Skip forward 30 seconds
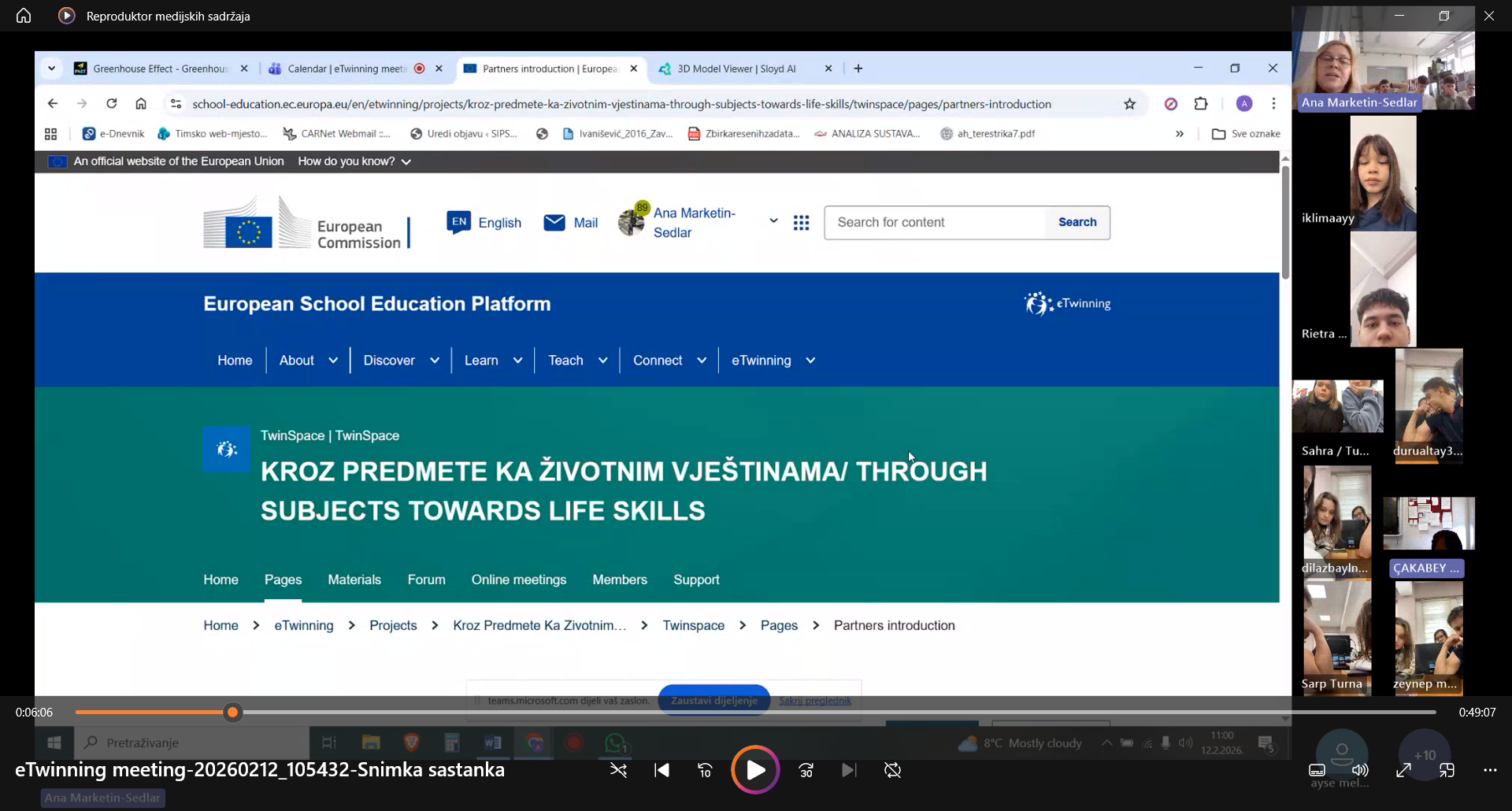The image size is (1512, 811). [x=806, y=771]
